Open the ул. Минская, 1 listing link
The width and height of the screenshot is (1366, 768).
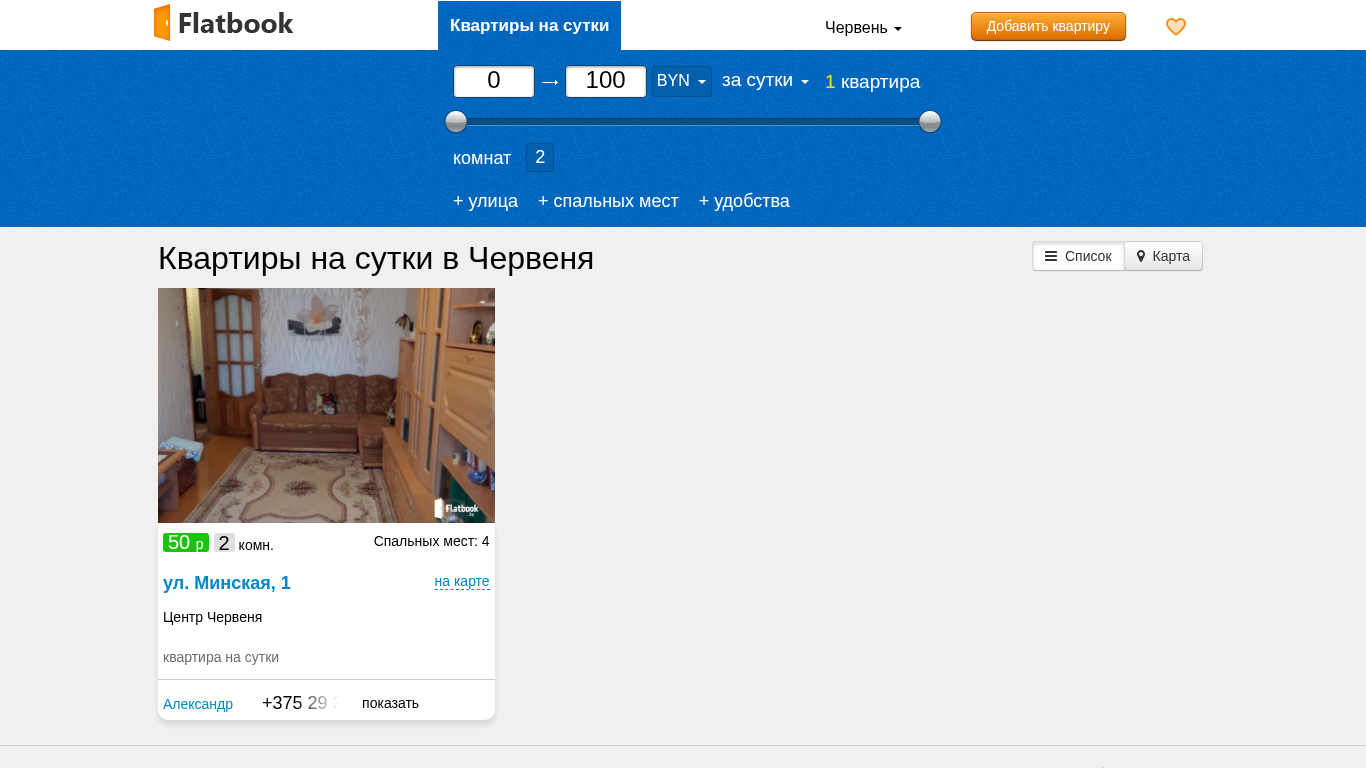click(227, 583)
